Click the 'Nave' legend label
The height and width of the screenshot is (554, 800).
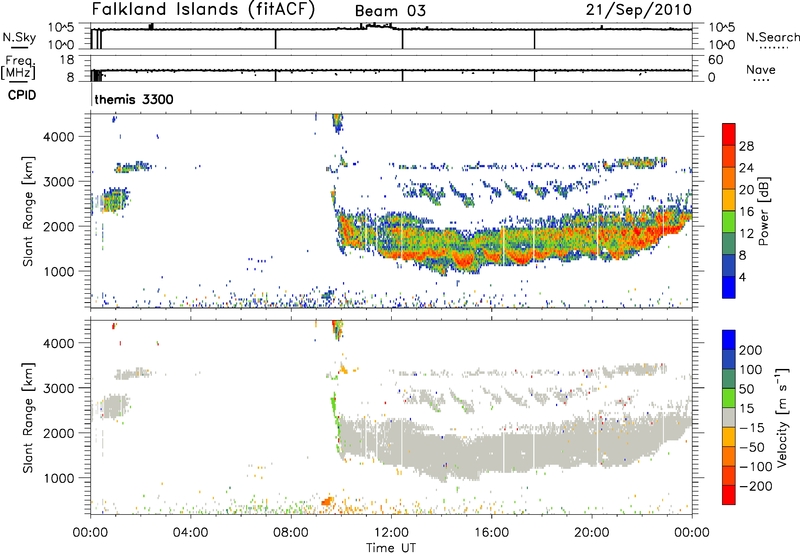761,69
